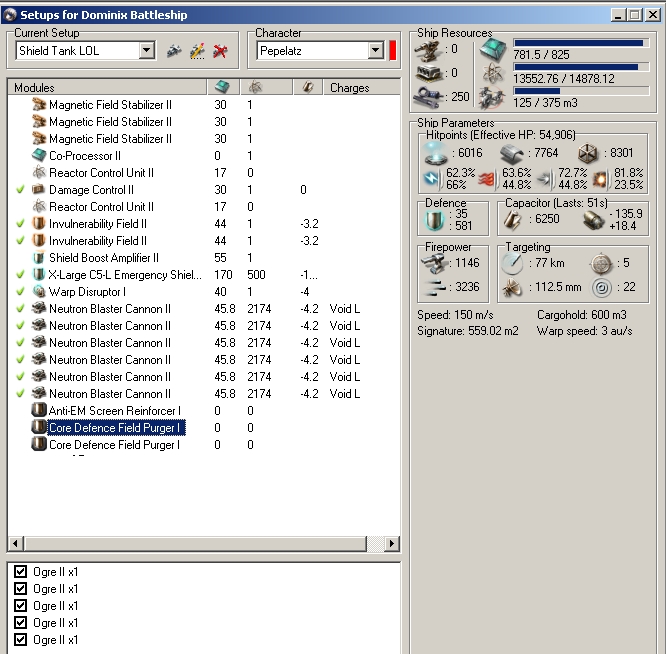Click the horizontal scrollbar thumb in Modules list
The width and height of the screenshot is (666, 654).
tap(195, 543)
